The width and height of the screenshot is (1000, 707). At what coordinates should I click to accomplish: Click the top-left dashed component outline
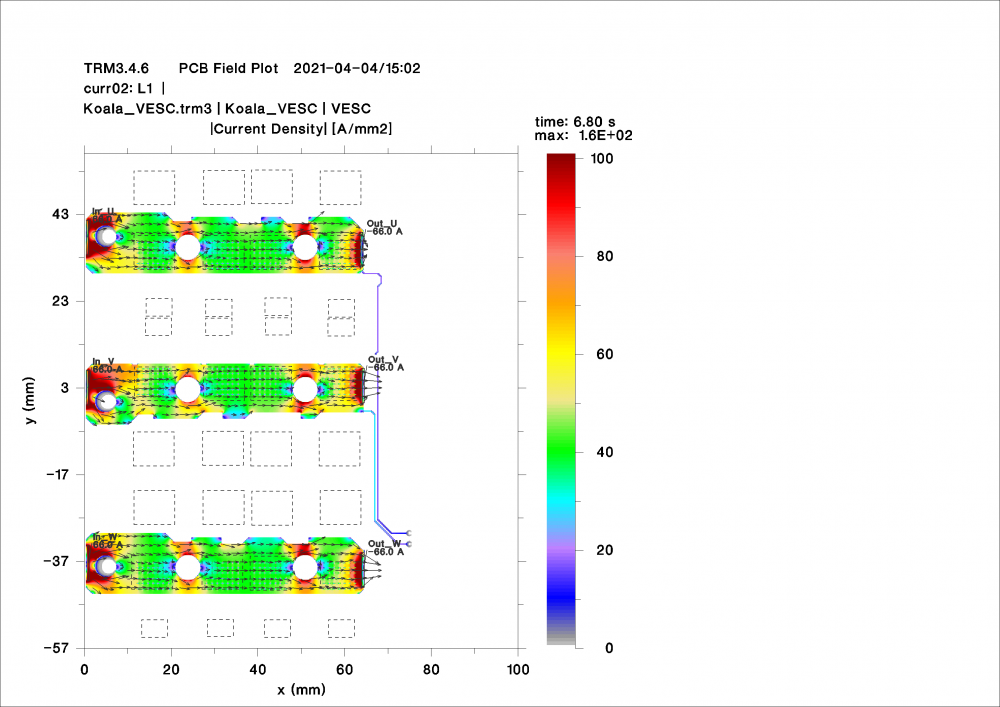[154, 187]
